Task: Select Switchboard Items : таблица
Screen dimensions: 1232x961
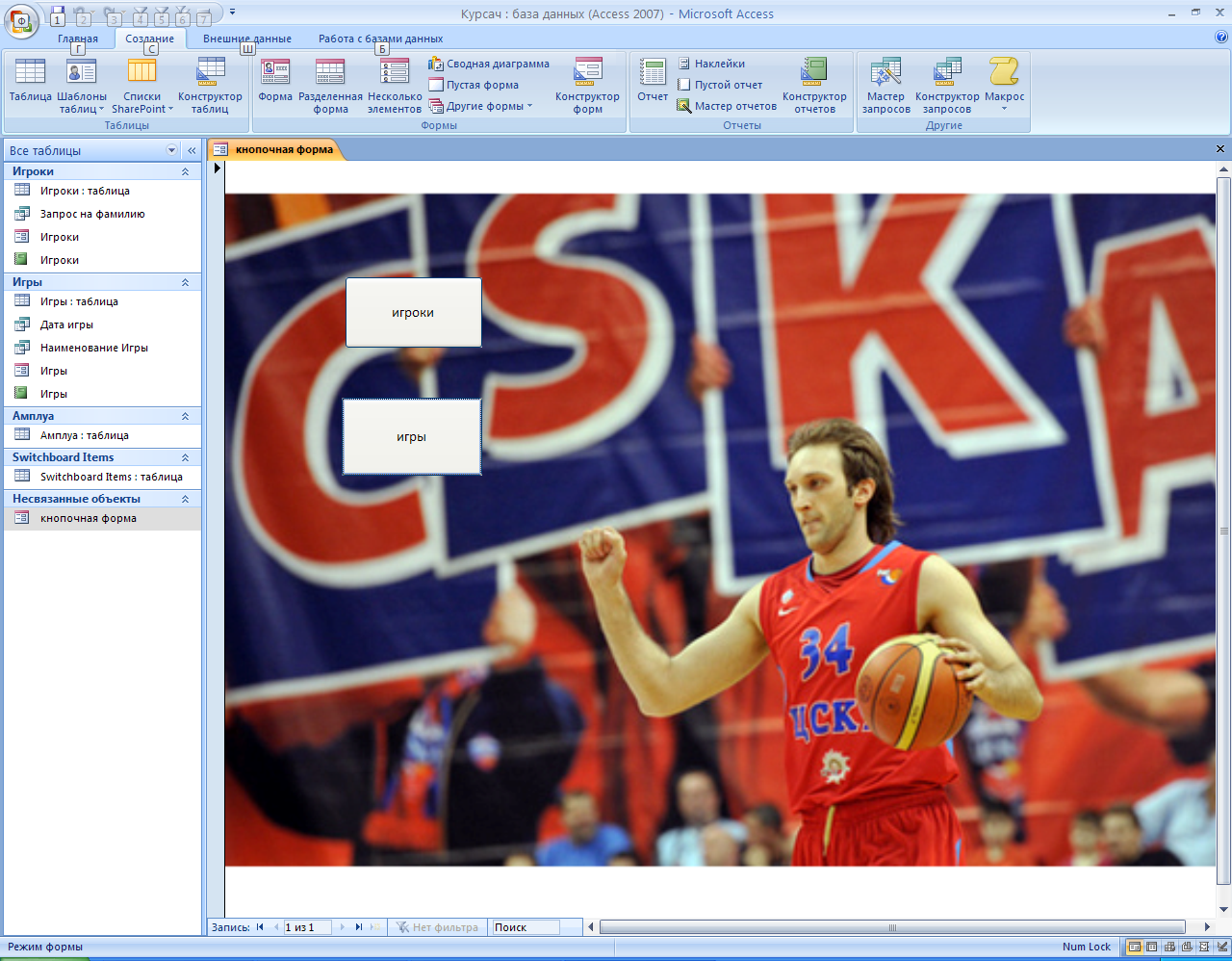Action: click(x=103, y=477)
